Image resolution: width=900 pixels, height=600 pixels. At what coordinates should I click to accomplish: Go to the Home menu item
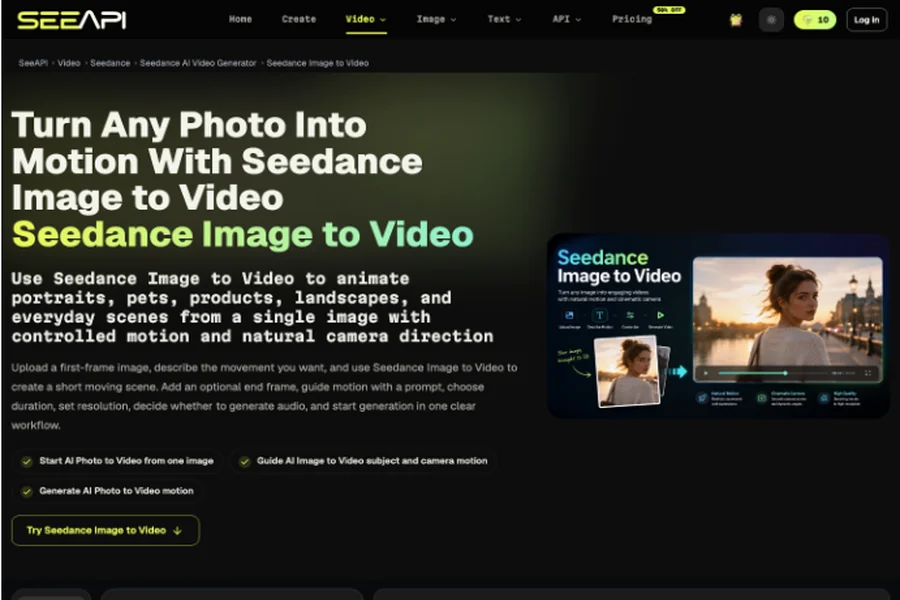point(240,20)
